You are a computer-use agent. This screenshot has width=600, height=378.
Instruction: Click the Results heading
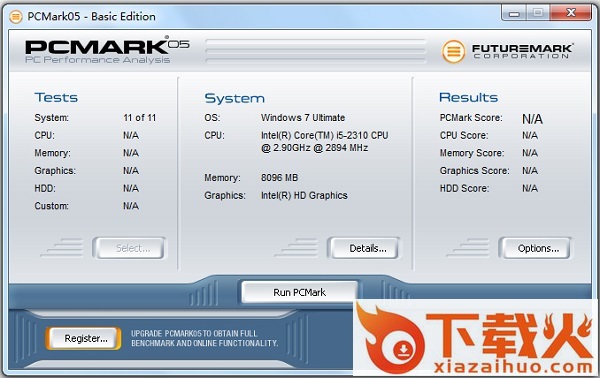[468, 98]
